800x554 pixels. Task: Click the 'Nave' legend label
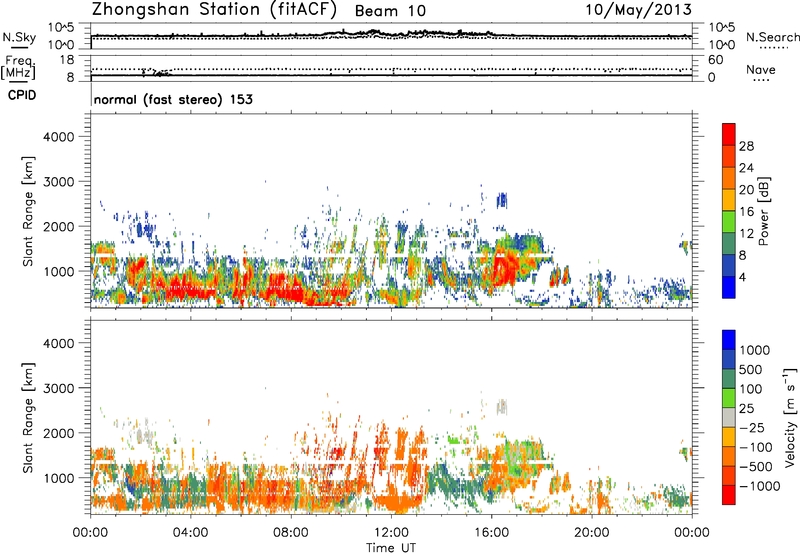(761, 70)
